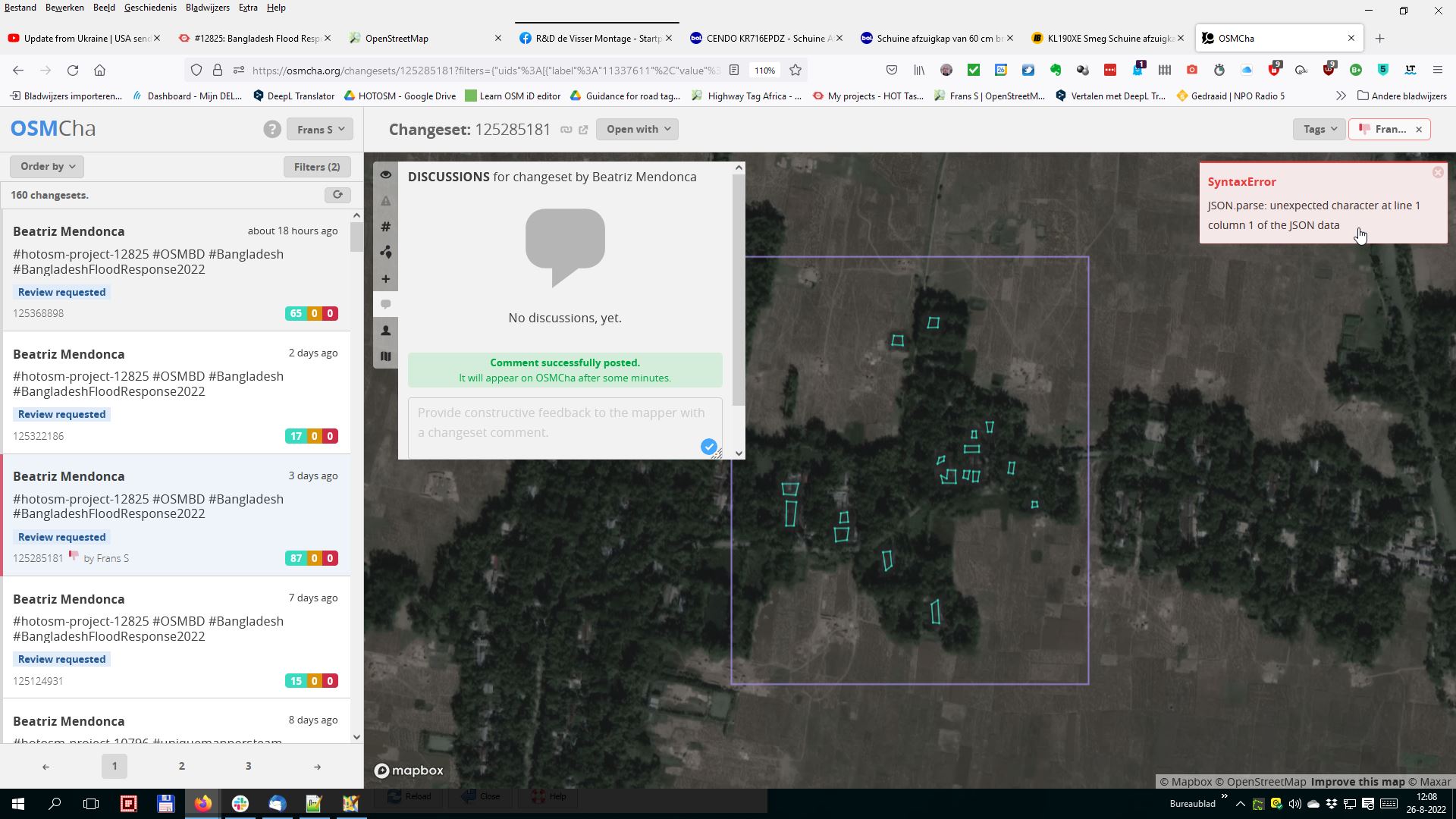Screen dimensions: 1456x819
Task: Open the suspicious reasons warning tab
Action: 386,201
